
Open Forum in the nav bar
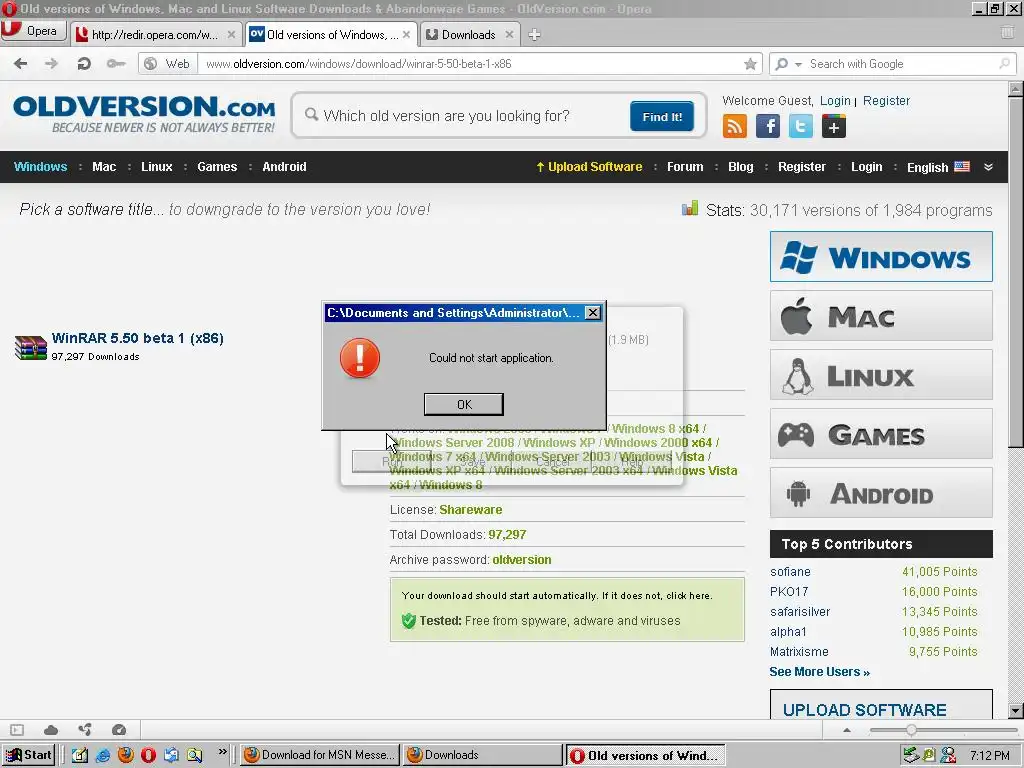click(x=685, y=167)
